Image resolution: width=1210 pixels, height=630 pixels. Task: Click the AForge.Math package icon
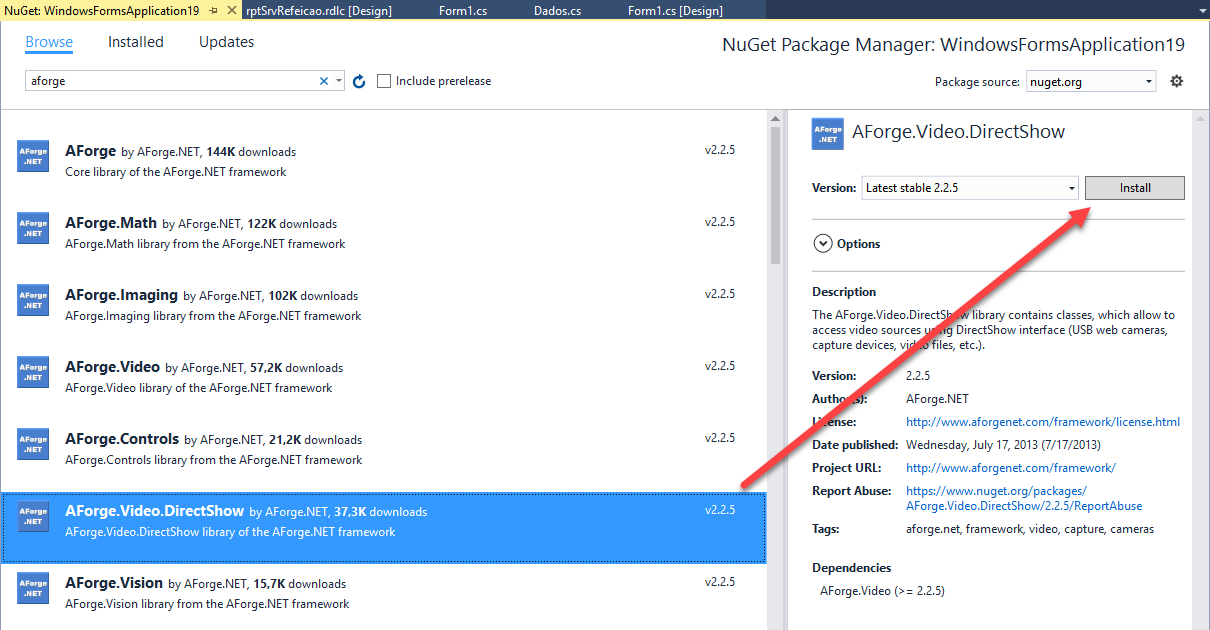click(x=33, y=228)
